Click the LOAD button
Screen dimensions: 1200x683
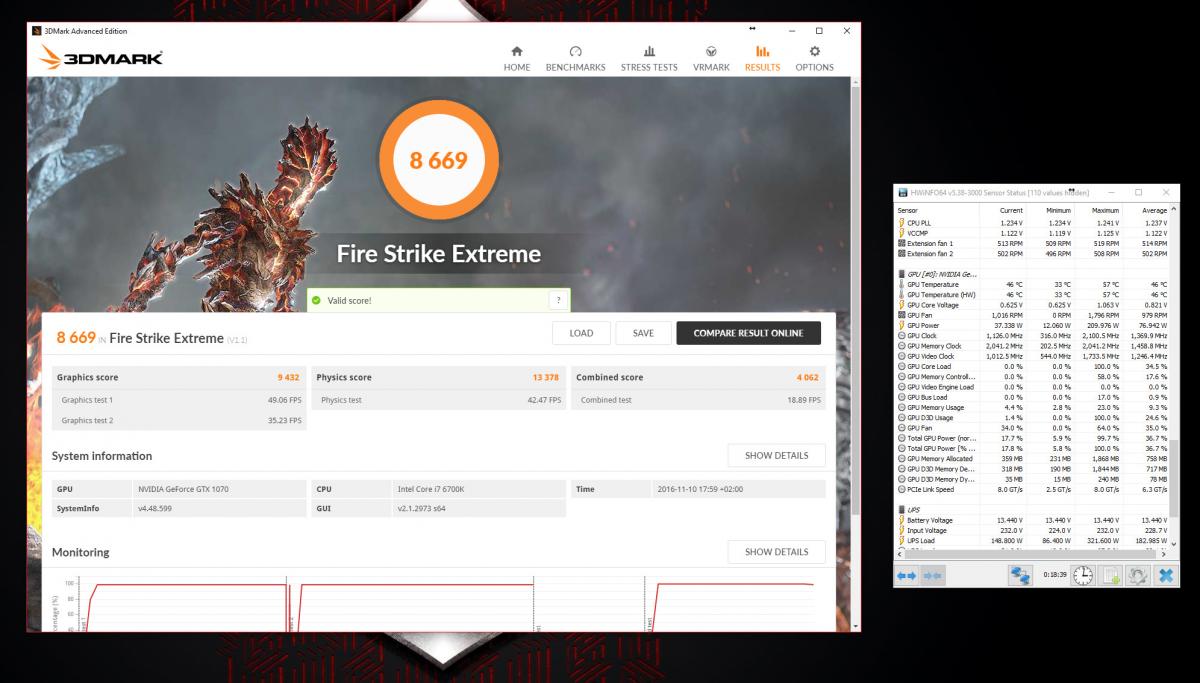(581, 333)
